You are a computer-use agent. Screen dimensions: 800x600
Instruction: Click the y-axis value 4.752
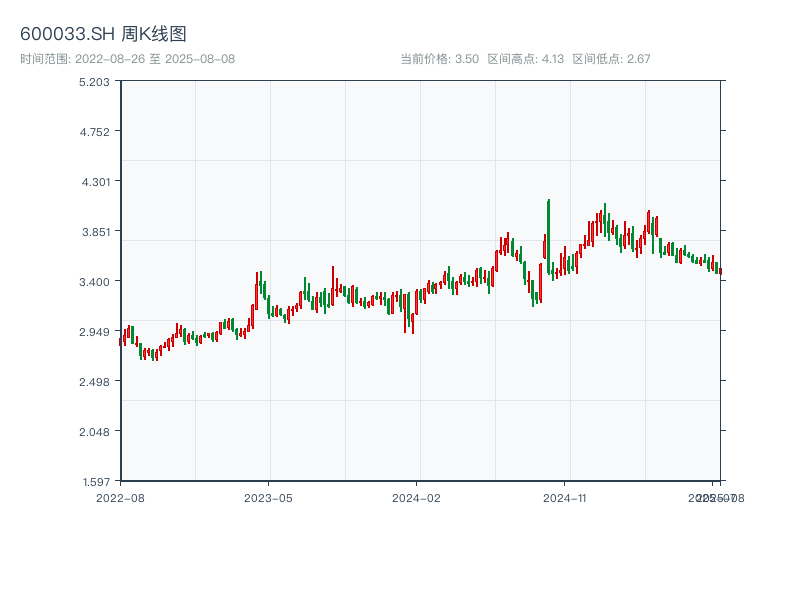point(94,132)
